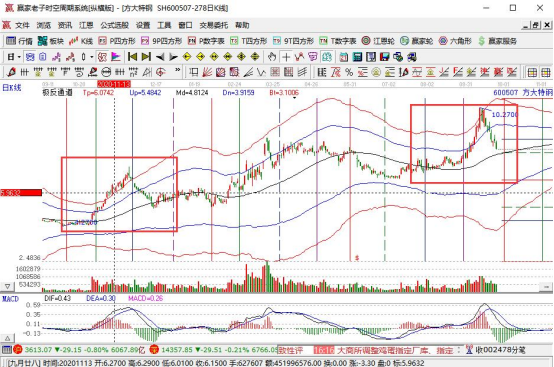Click the down triangle beside volume panel
Screen dimensions: 554x367
[7, 286]
